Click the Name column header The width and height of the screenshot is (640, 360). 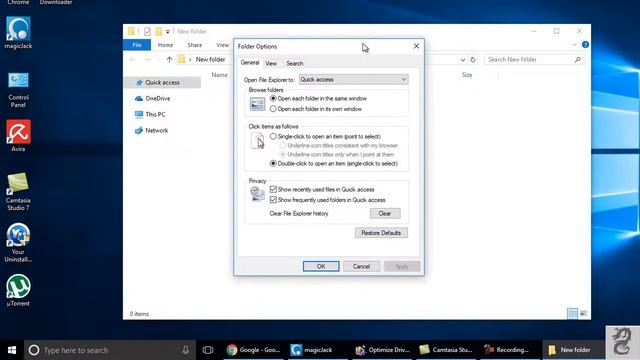point(220,75)
